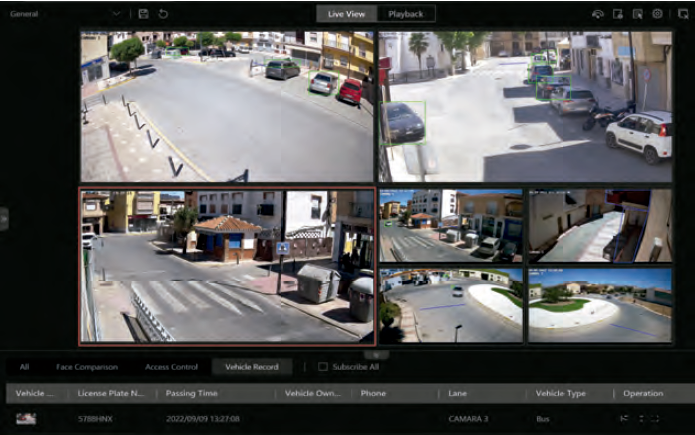This screenshot has height=435, width=695.
Task: Show the All records tab
Action: [24, 367]
